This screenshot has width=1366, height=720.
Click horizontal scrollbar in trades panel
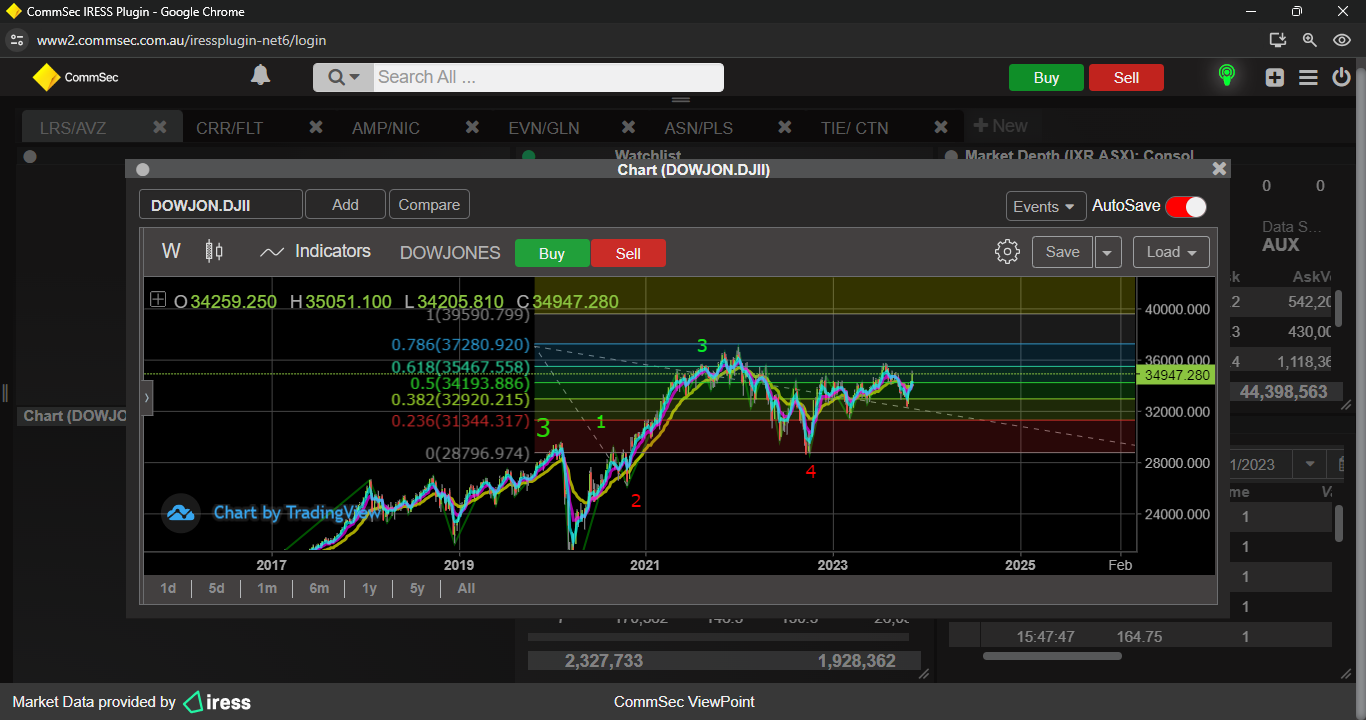click(x=1052, y=656)
